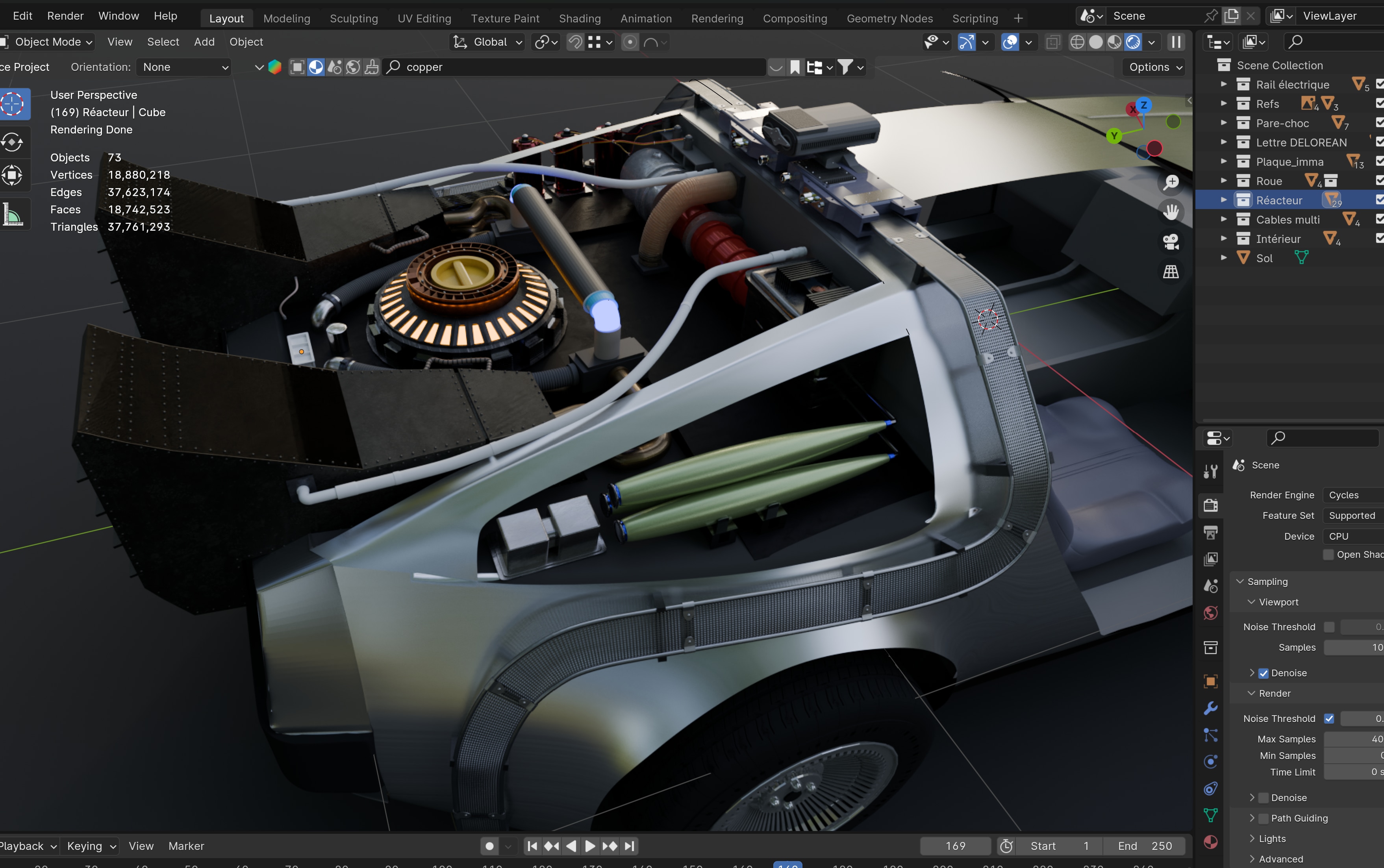Play the animation forward
Screen dimensions: 1384x868
pyautogui.click(x=589, y=846)
